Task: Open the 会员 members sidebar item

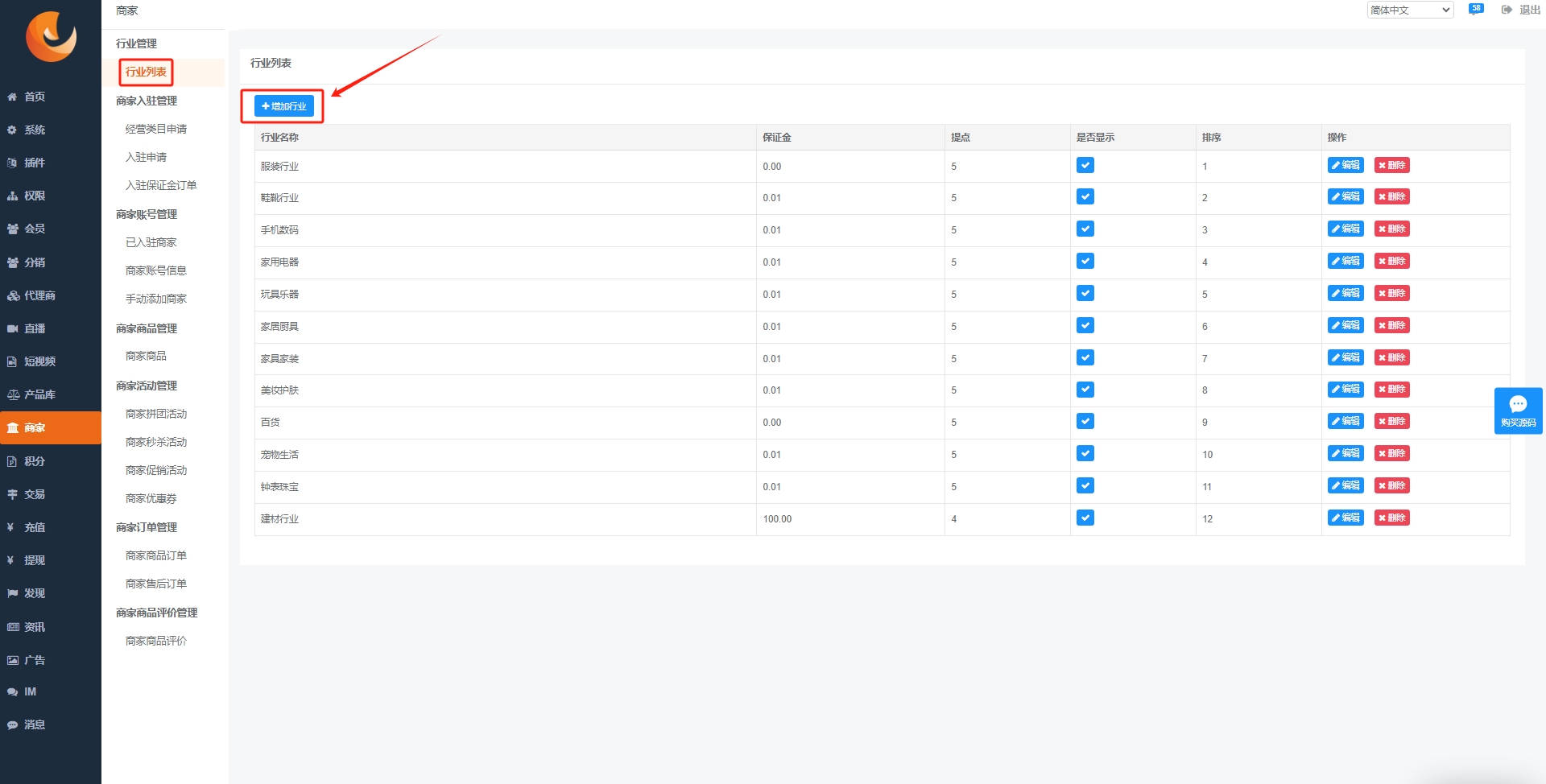Action: coord(50,229)
